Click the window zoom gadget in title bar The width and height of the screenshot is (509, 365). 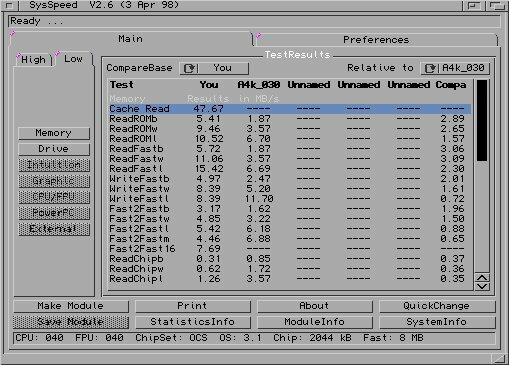pyautogui.click(x=473, y=5)
